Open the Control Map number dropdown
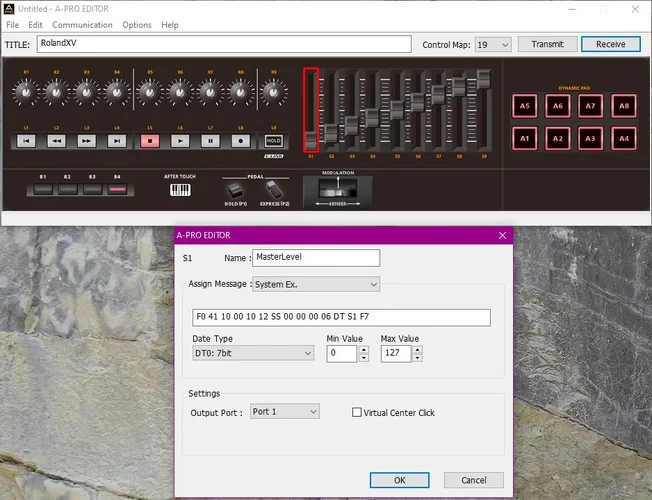Viewport: 652px width, 500px height. coord(493,45)
